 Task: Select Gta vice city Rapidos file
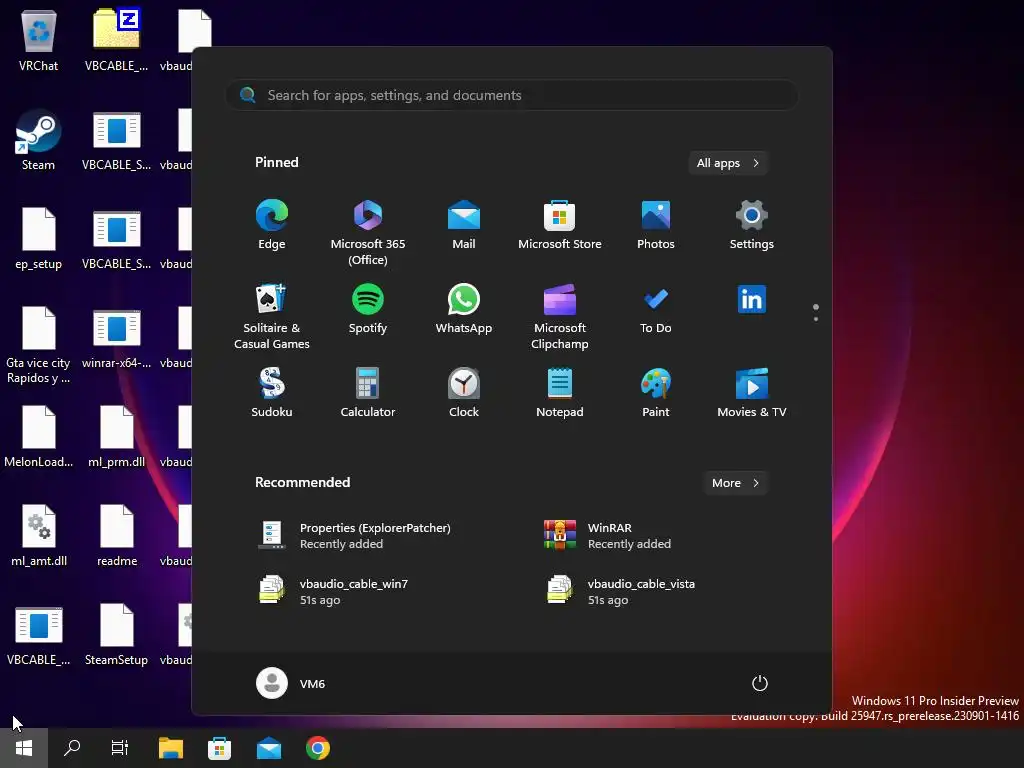39,345
